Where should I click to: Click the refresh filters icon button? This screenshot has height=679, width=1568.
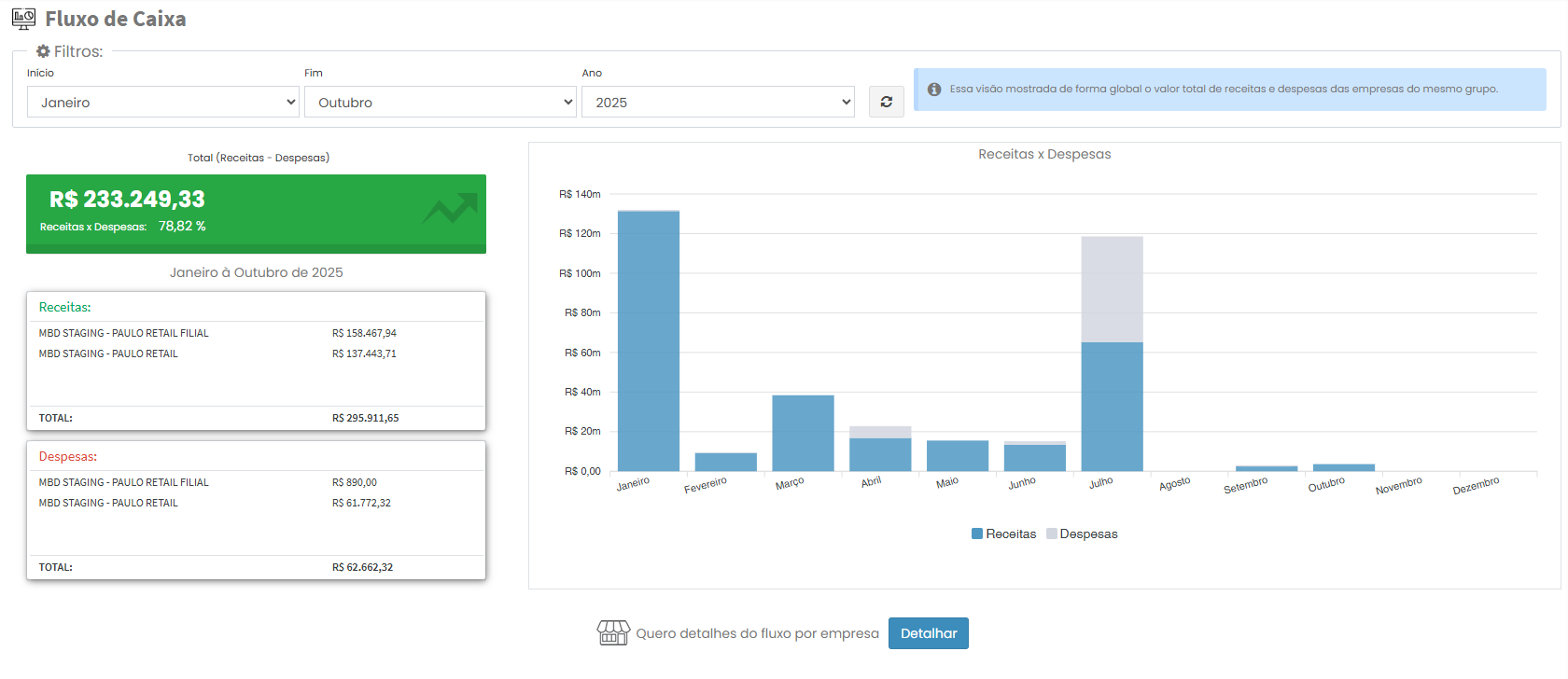coord(886,102)
